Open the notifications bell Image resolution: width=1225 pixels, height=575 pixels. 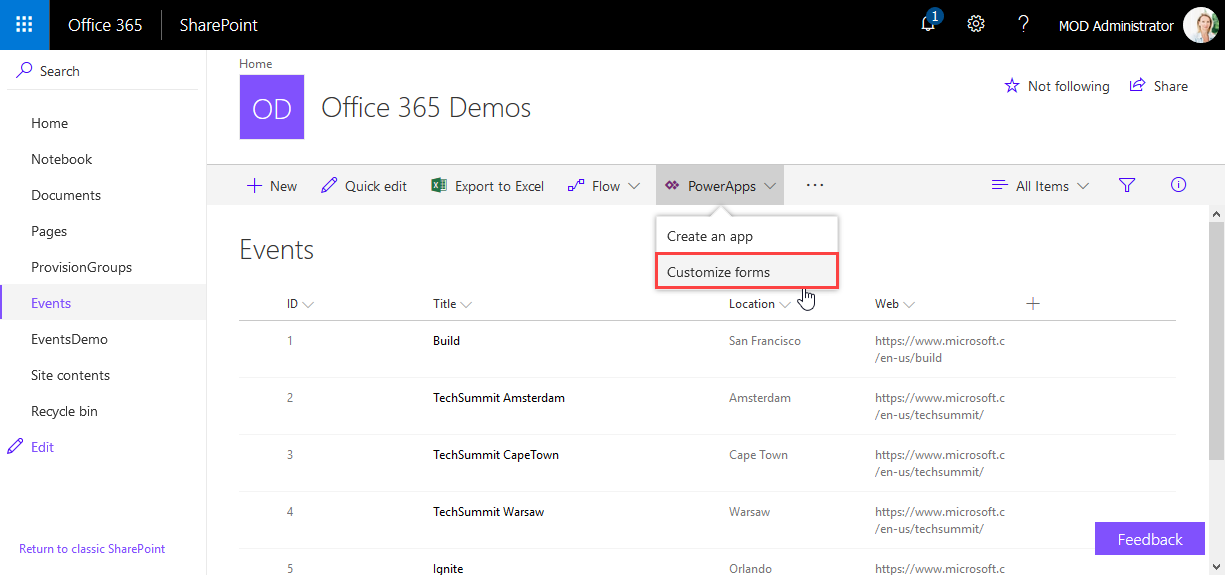(x=929, y=24)
